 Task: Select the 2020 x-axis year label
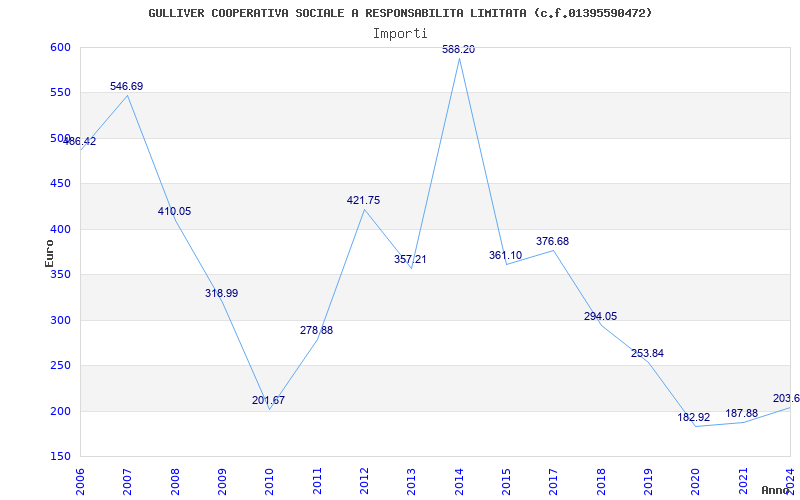[x=695, y=481]
